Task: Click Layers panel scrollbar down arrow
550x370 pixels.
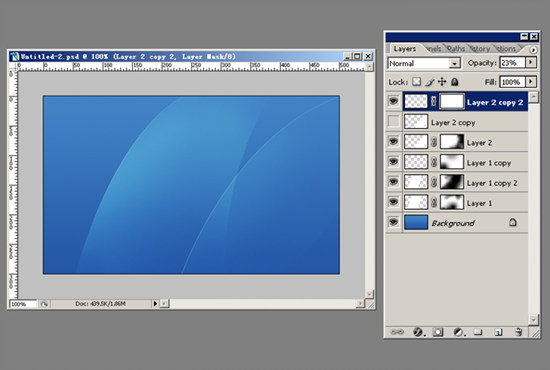Action: coord(534,319)
